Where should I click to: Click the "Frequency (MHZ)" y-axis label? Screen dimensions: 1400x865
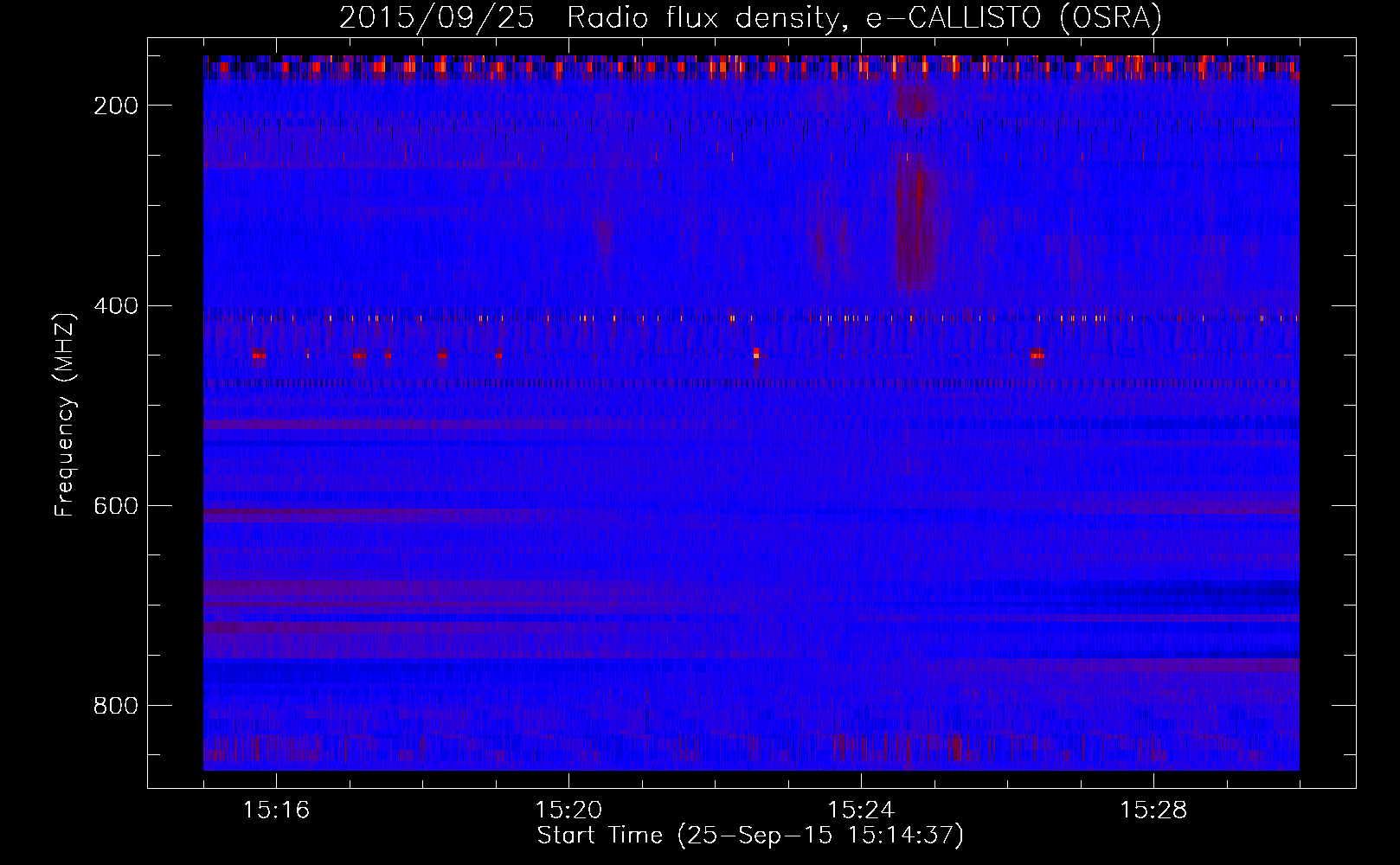click(x=65, y=414)
